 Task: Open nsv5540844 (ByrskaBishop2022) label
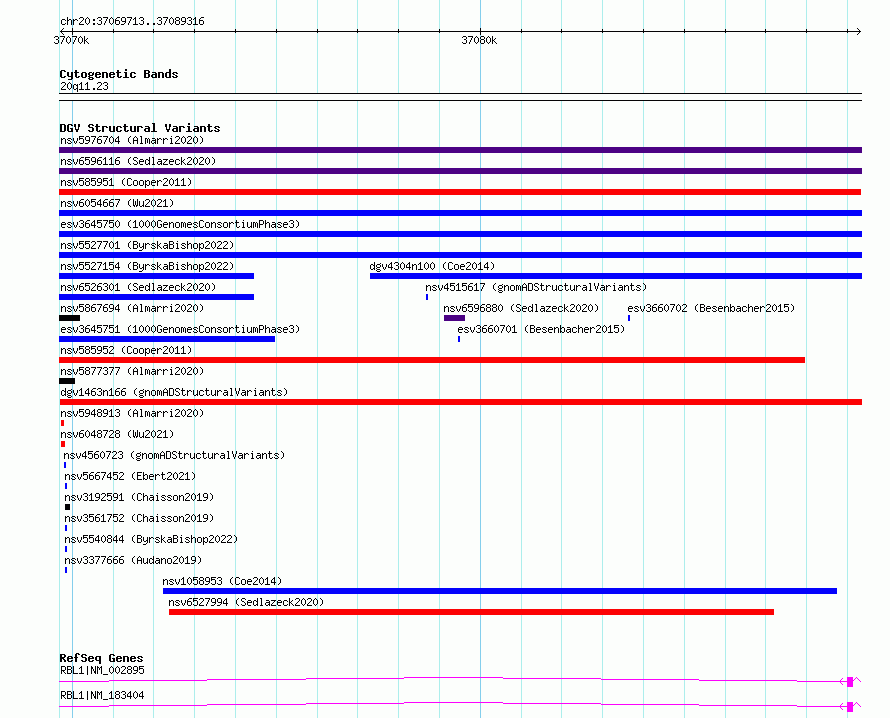(x=151, y=539)
